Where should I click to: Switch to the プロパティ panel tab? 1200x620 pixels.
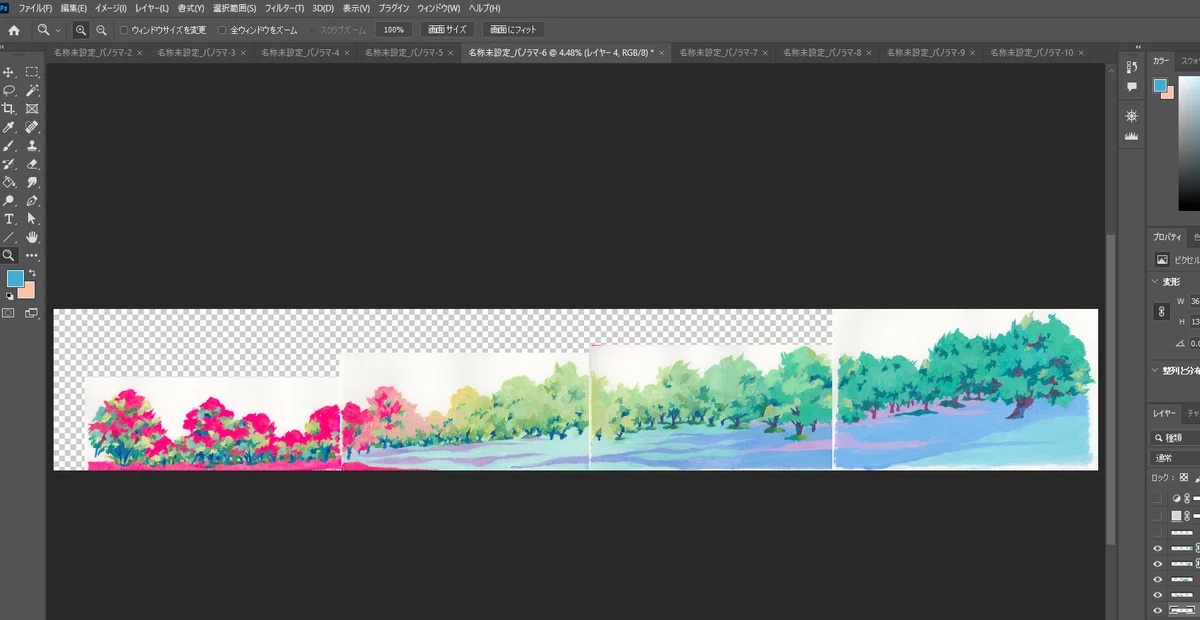coord(1167,237)
